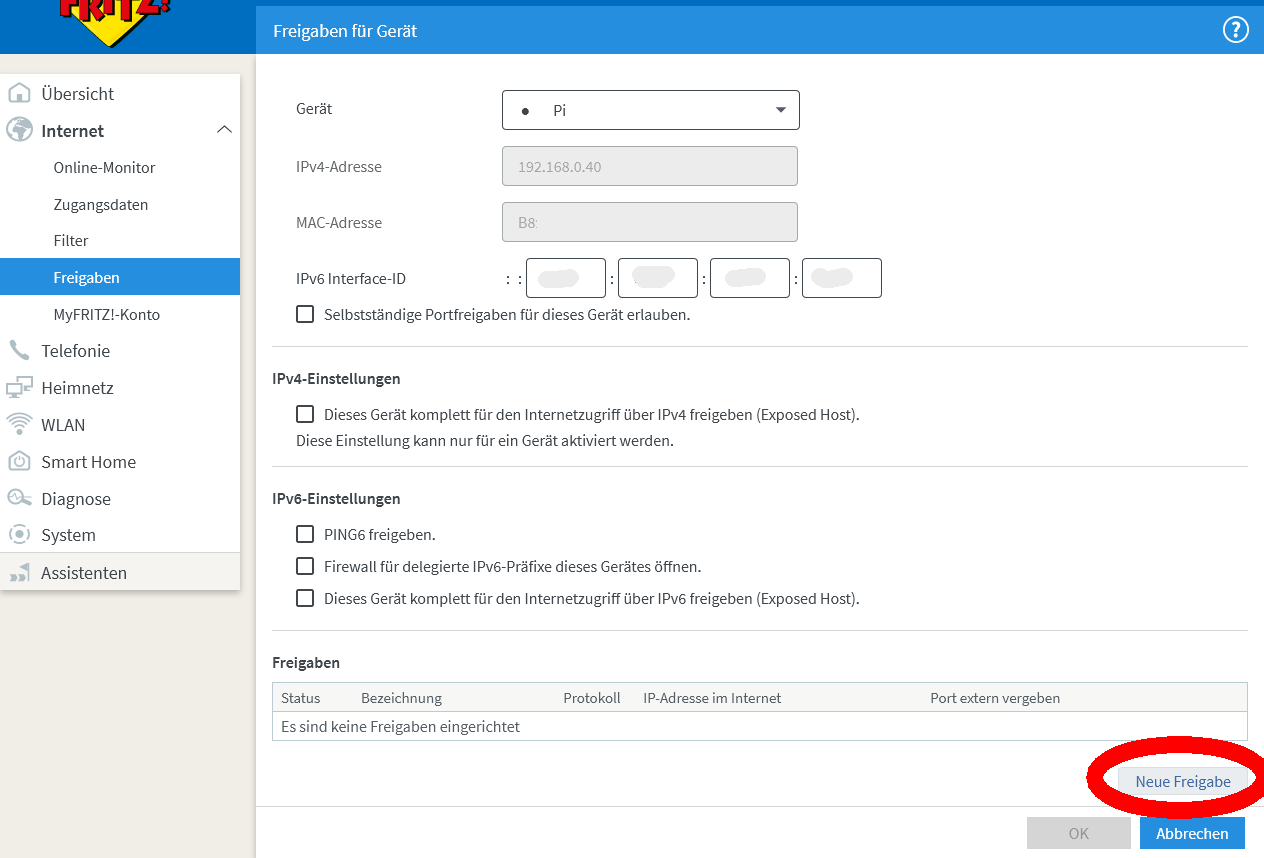Collapse the Internet menu chevron
Viewport: 1264px width, 858px height.
point(225,130)
